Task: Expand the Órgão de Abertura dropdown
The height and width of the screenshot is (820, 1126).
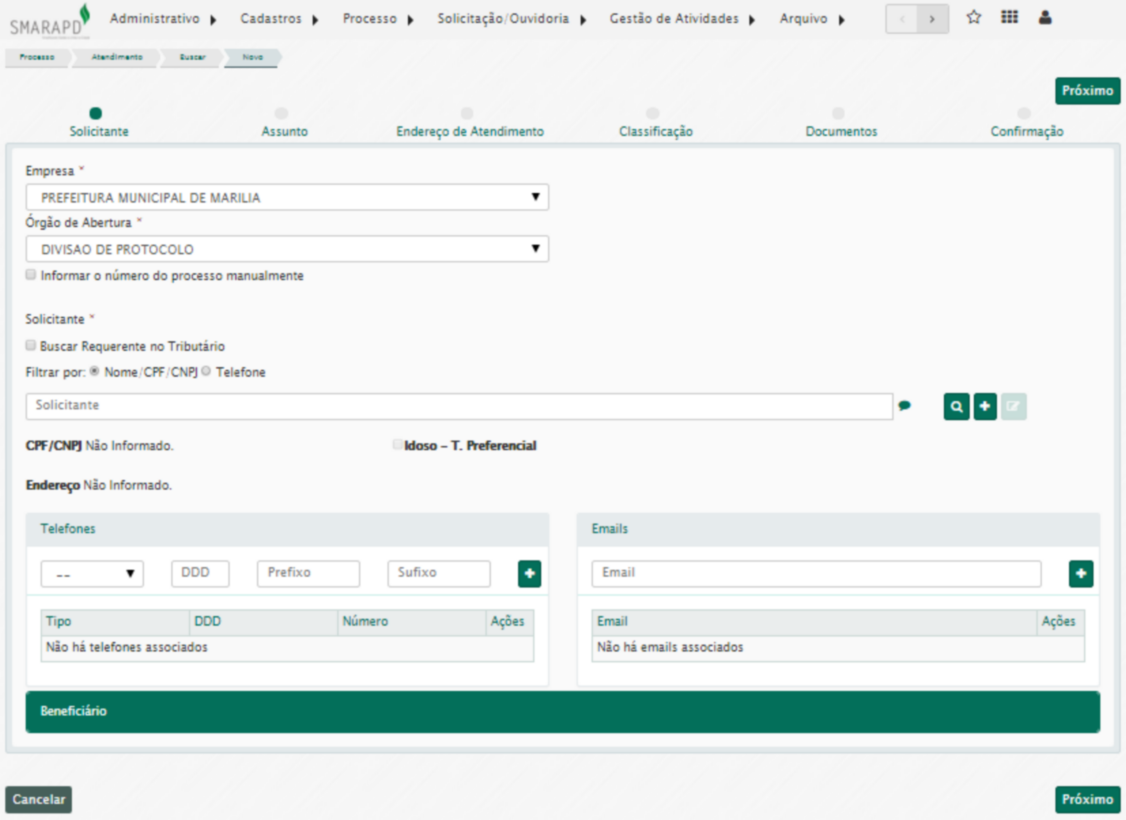Action: point(286,249)
